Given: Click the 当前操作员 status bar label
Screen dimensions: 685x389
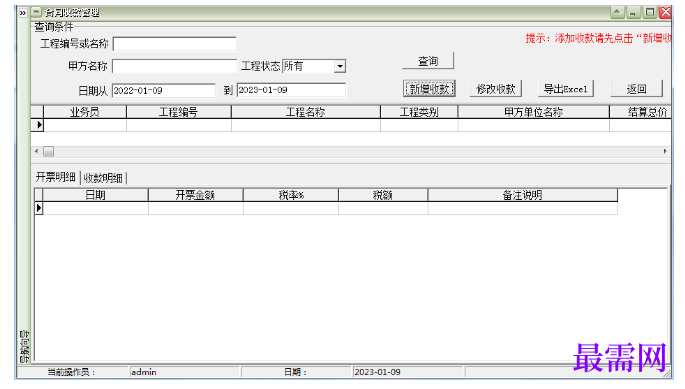Looking at the screenshot, I should tap(71, 372).
